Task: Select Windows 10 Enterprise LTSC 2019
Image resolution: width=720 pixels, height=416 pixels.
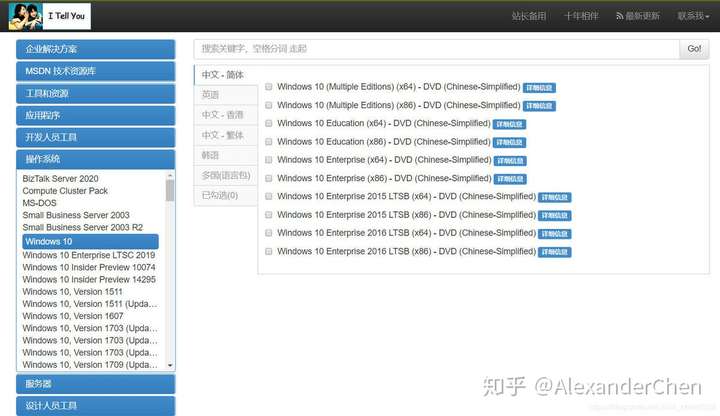Action: (x=89, y=255)
